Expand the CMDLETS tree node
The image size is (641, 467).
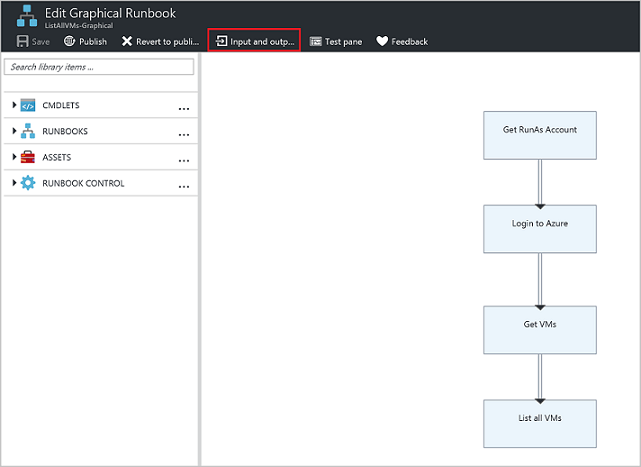click(14, 105)
